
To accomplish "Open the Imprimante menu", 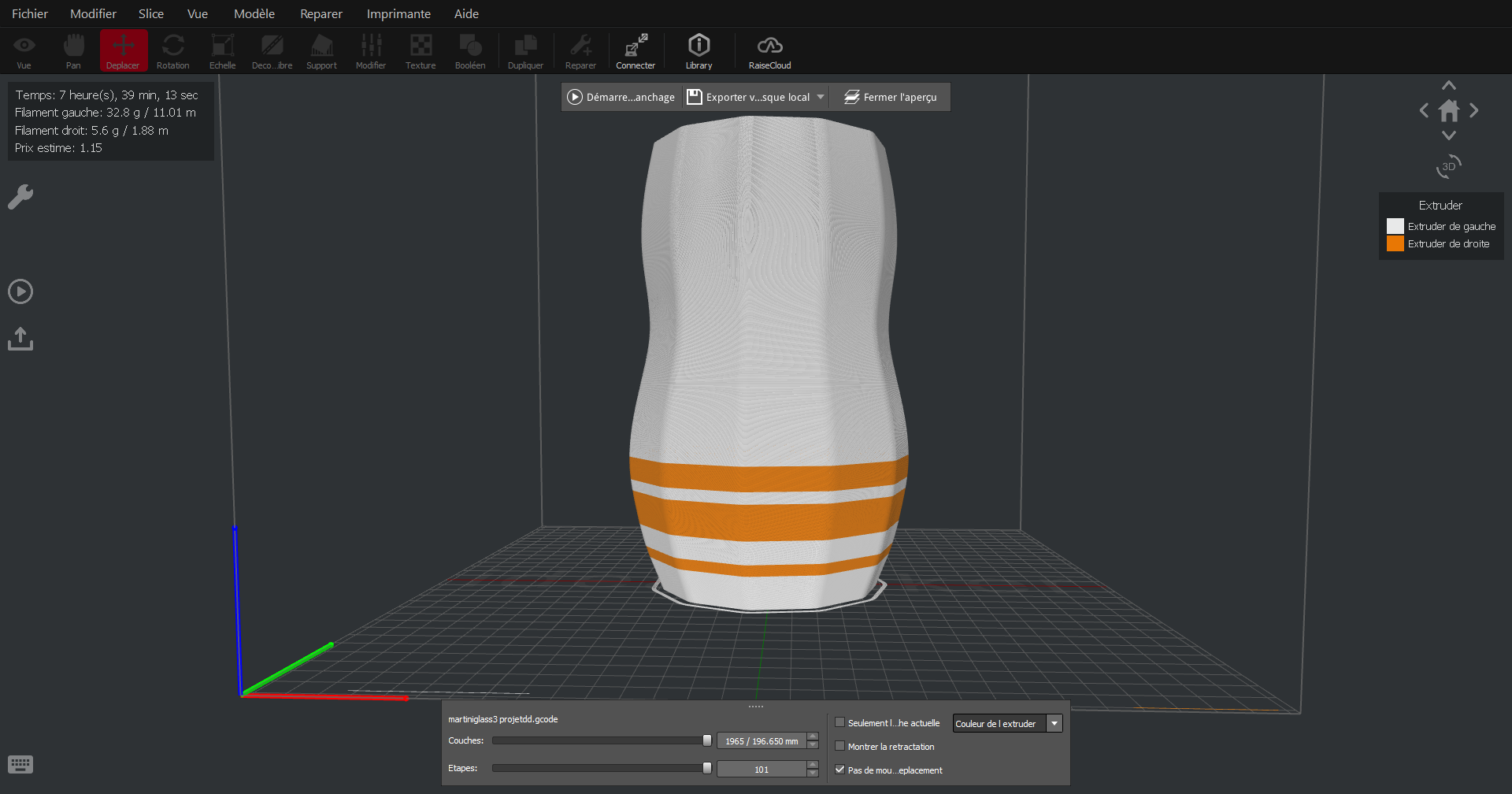I will coord(398,13).
